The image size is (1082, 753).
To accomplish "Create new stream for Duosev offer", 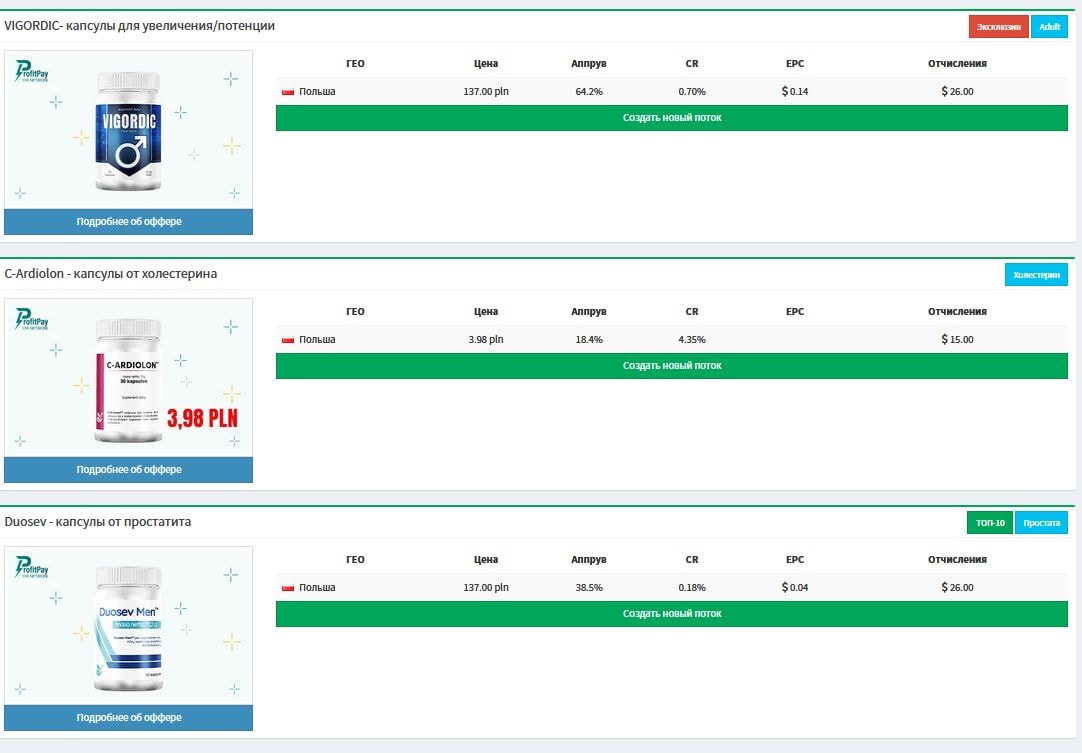I will point(671,614).
